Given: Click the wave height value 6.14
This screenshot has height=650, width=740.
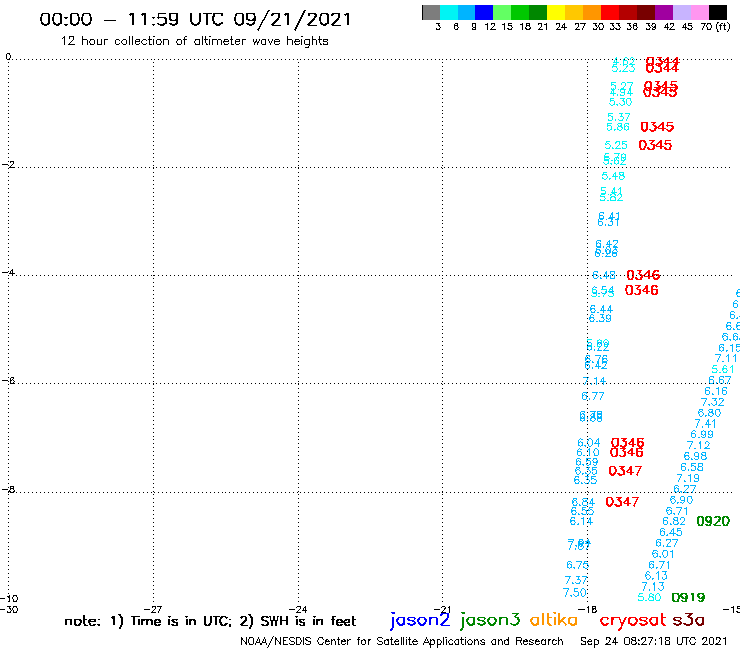Looking at the screenshot, I should click(581, 522).
